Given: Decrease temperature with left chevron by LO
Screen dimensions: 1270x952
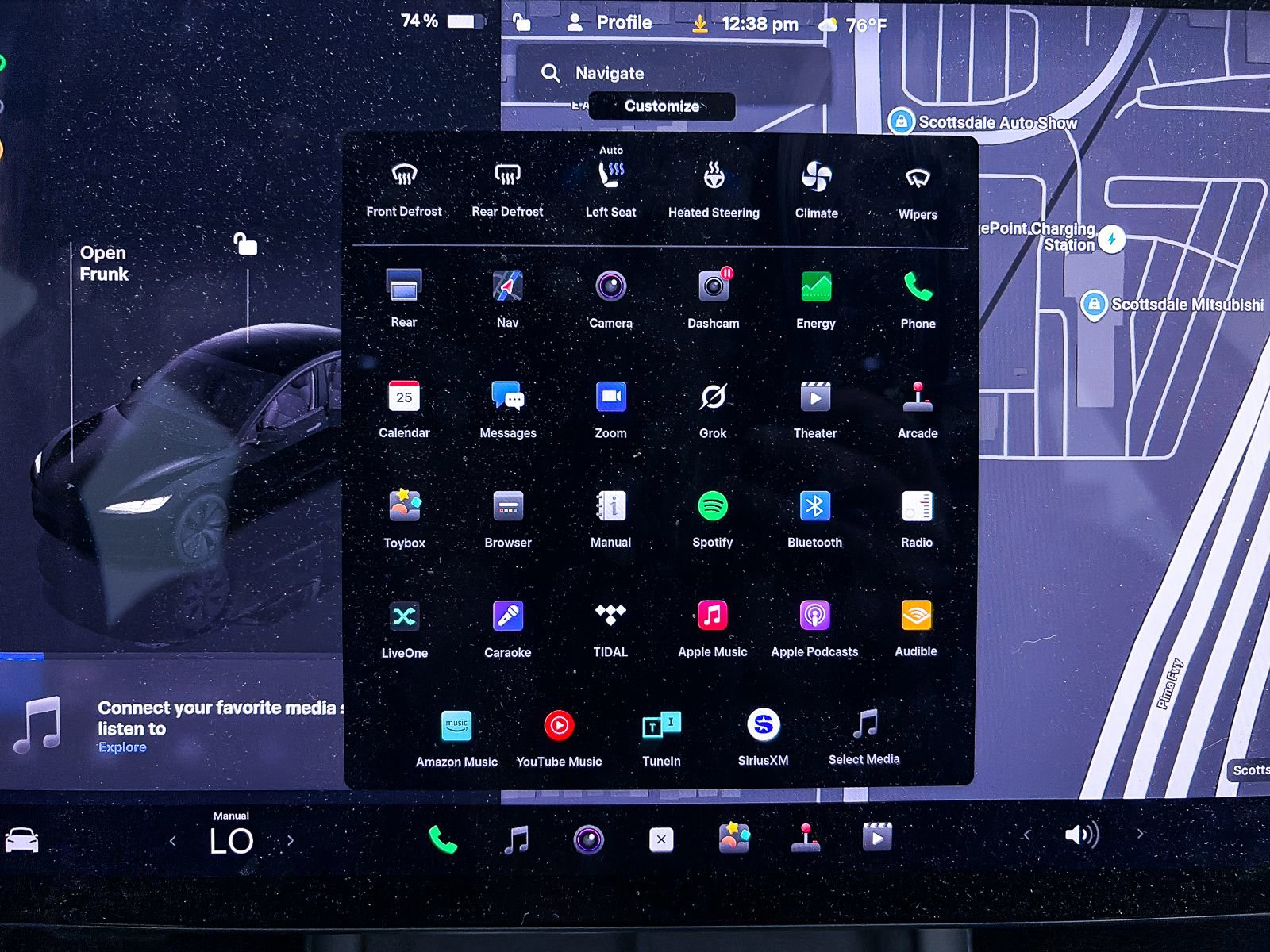Looking at the screenshot, I should (x=173, y=840).
